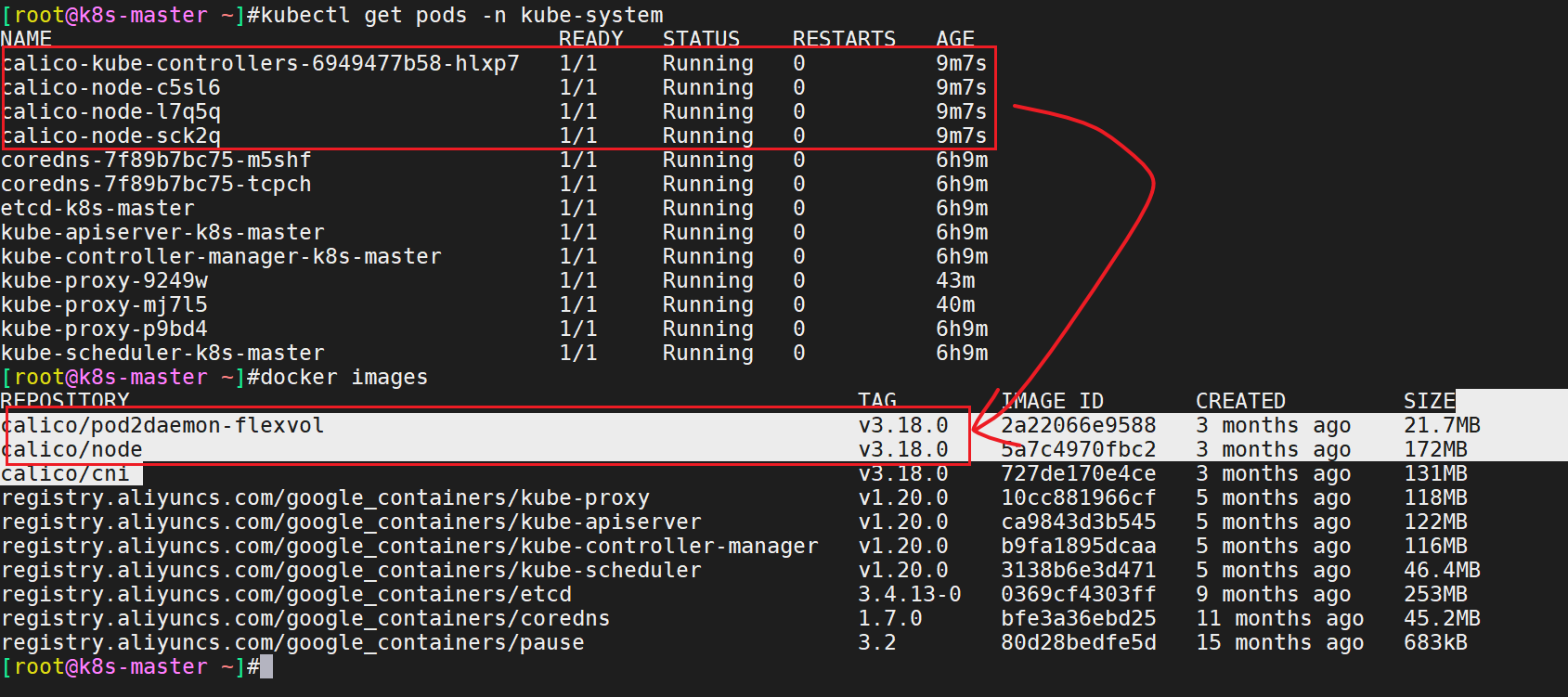The height and width of the screenshot is (697, 1568).
Task: Select calico/pod2daemon-flexvol repository name
Action: tap(162, 425)
